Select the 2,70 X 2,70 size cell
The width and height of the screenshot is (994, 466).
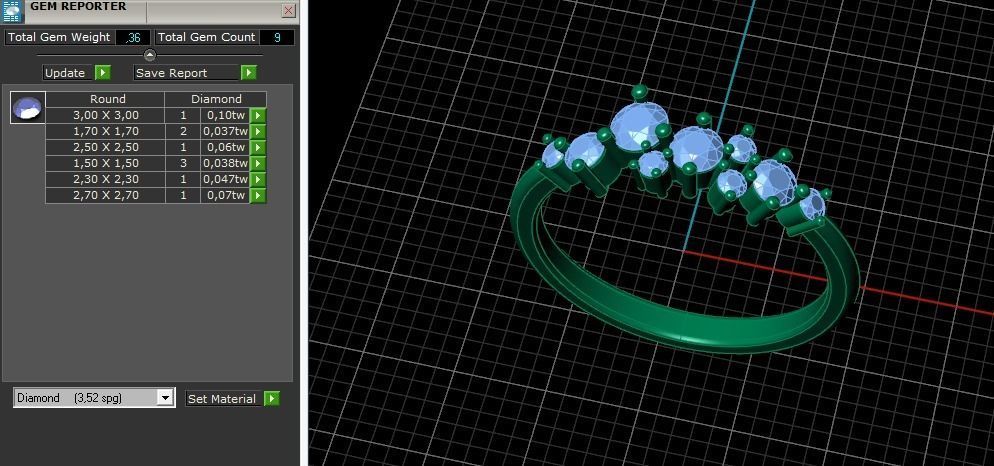pos(105,195)
